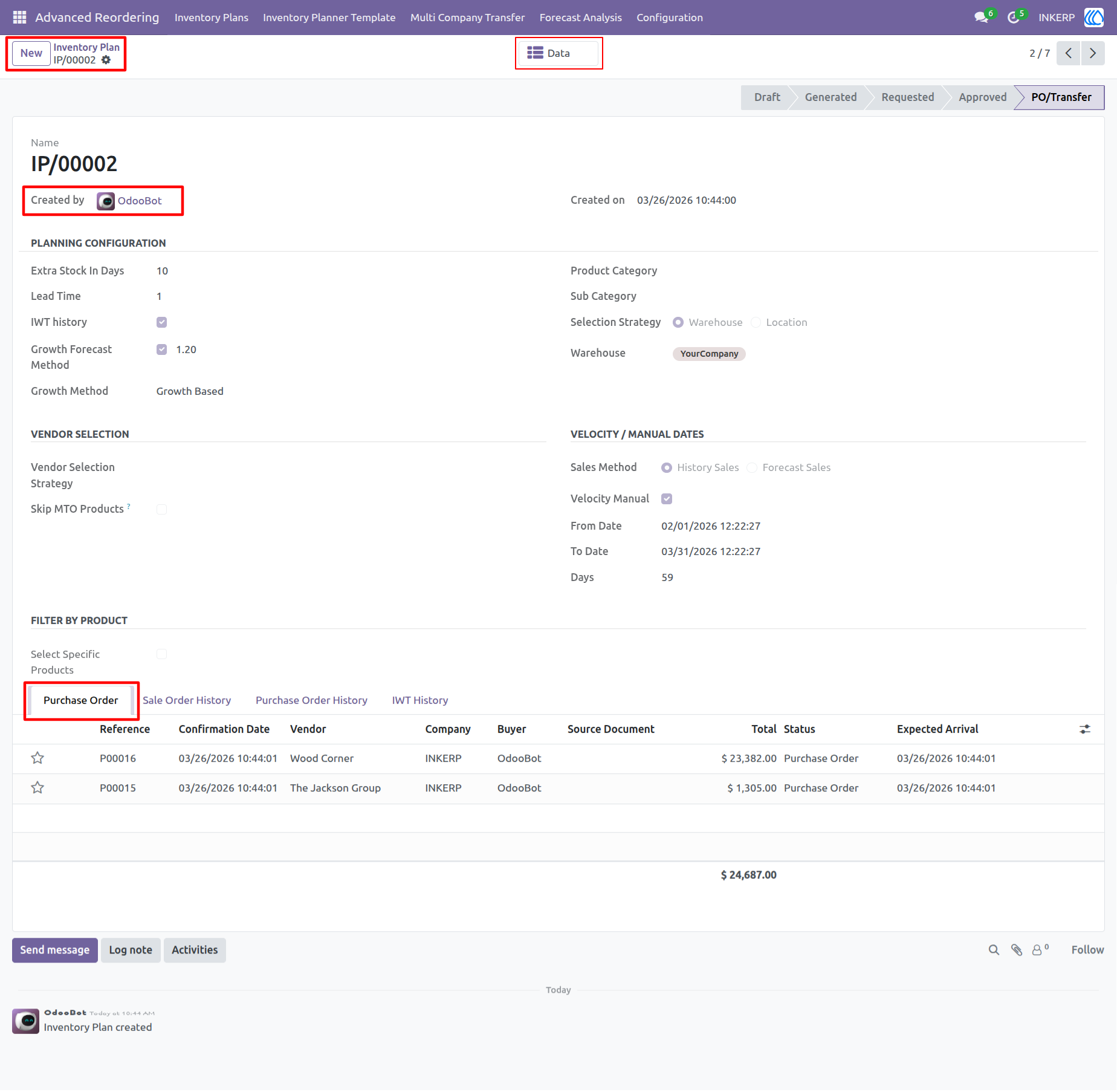Select the Purchase Order tab
1117x1092 pixels.
pyautogui.click(x=81, y=700)
